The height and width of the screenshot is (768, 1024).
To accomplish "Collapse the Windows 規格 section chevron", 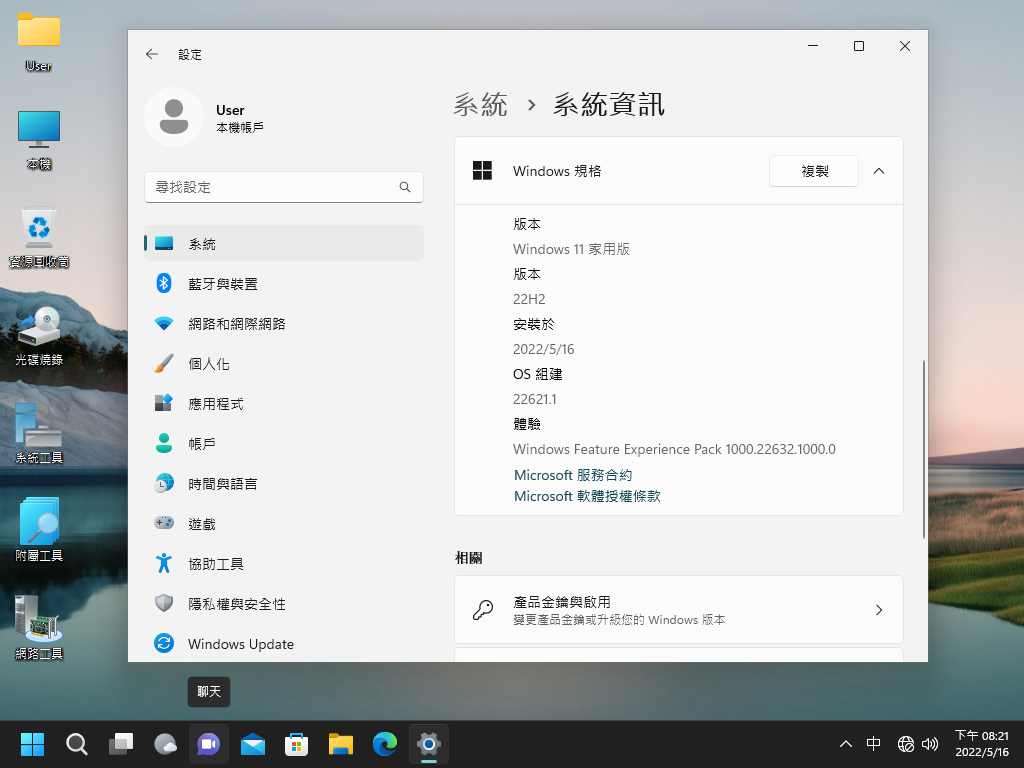I will click(879, 171).
